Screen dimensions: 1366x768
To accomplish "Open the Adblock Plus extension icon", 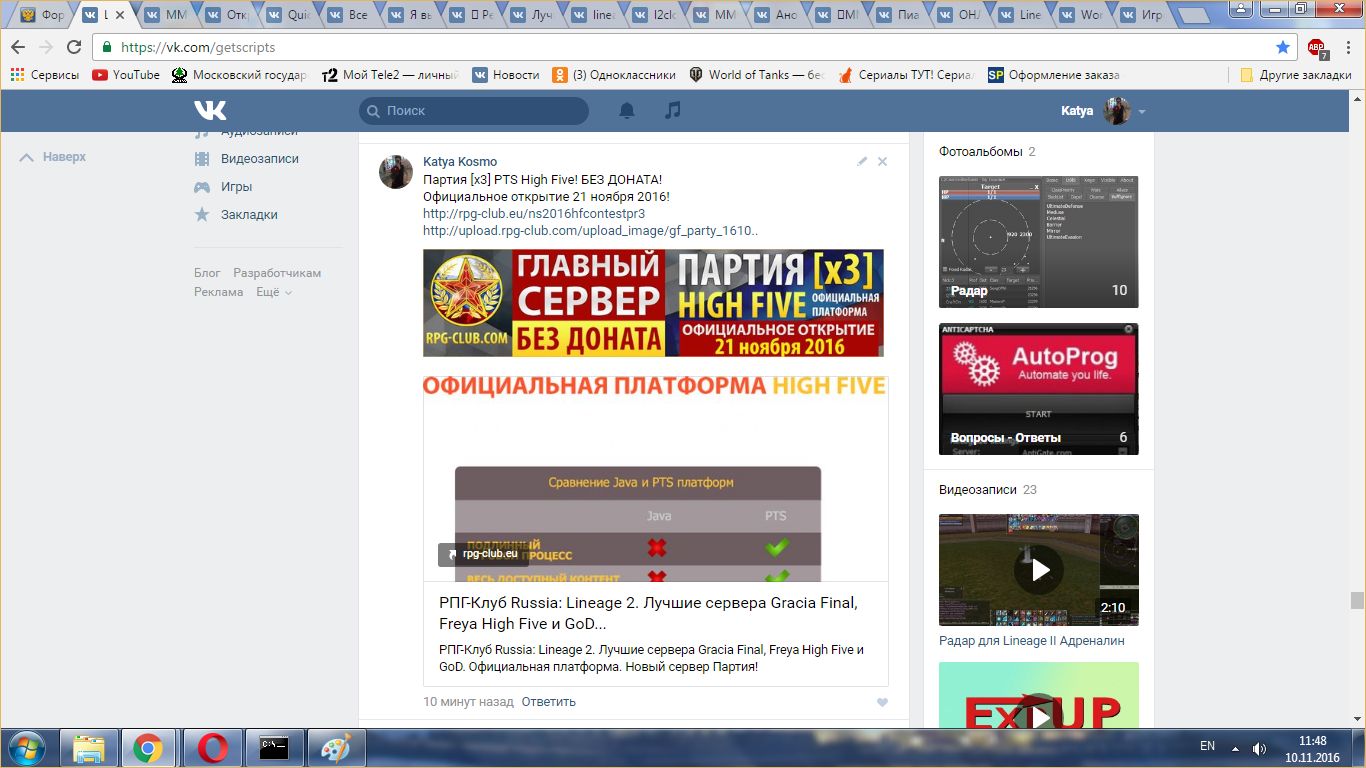I will tap(1317, 47).
